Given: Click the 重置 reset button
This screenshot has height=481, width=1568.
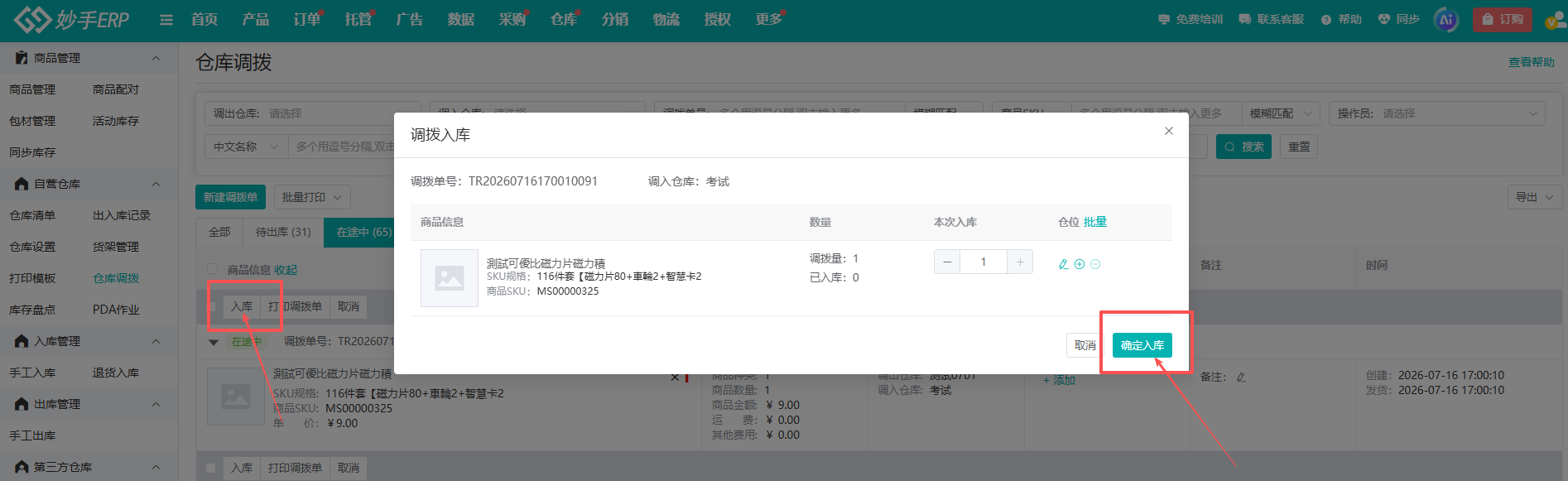Looking at the screenshot, I should click(1299, 147).
